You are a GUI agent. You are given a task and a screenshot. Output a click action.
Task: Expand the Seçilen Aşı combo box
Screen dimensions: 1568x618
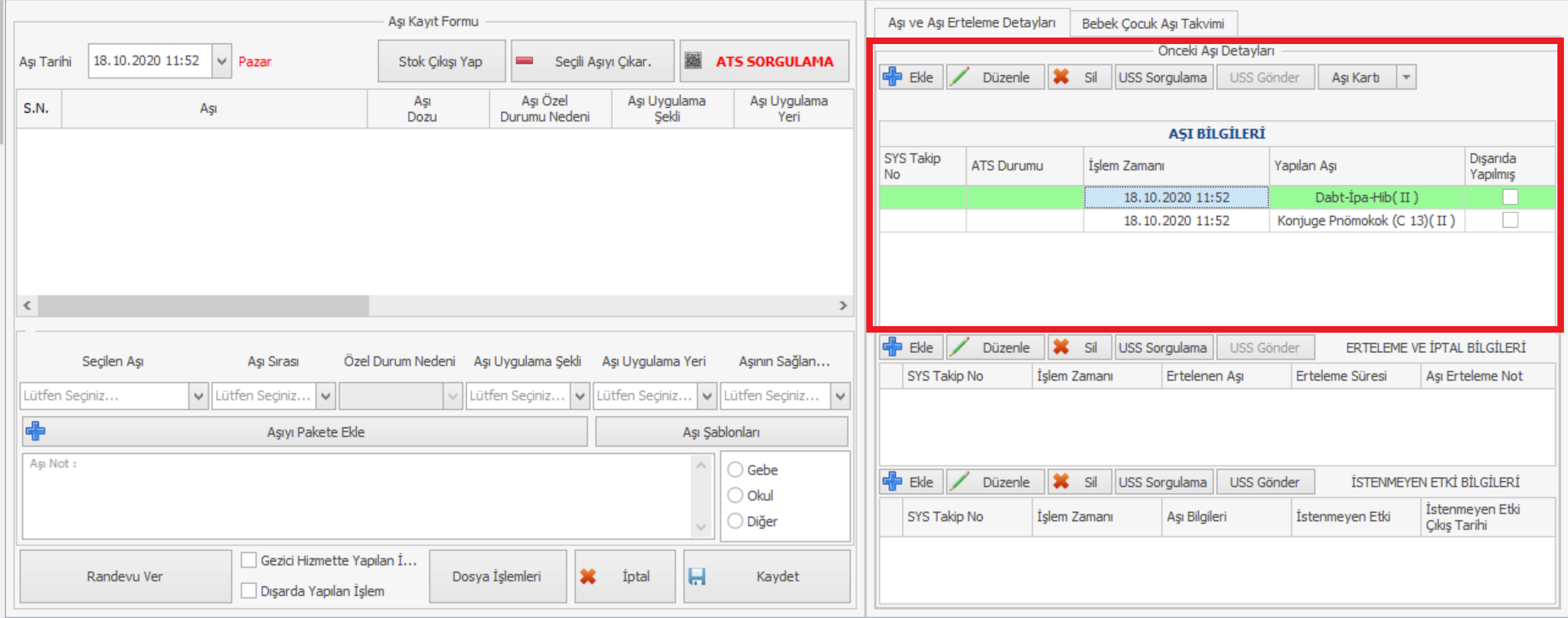(198, 396)
